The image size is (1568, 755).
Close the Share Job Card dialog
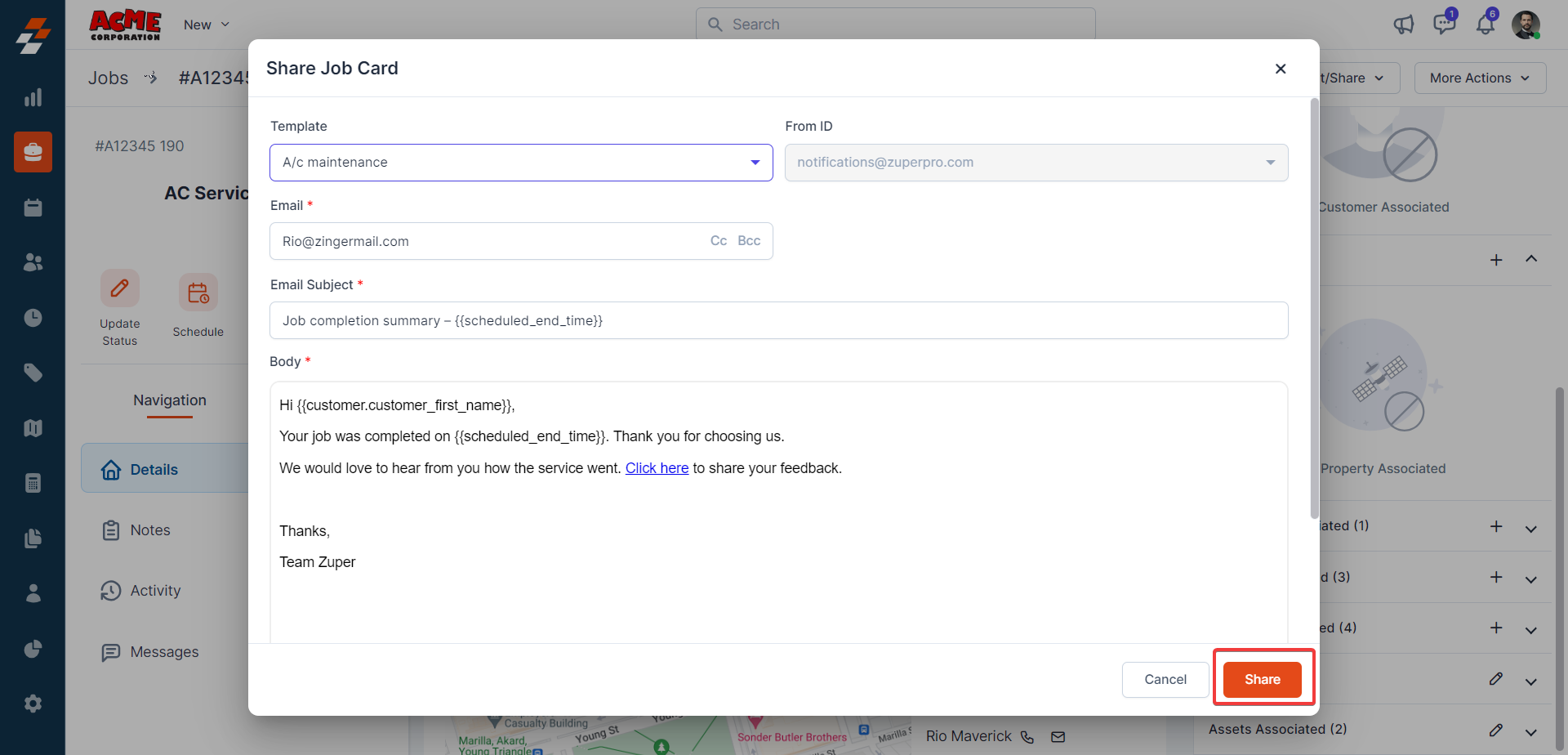coord(1281,69)
